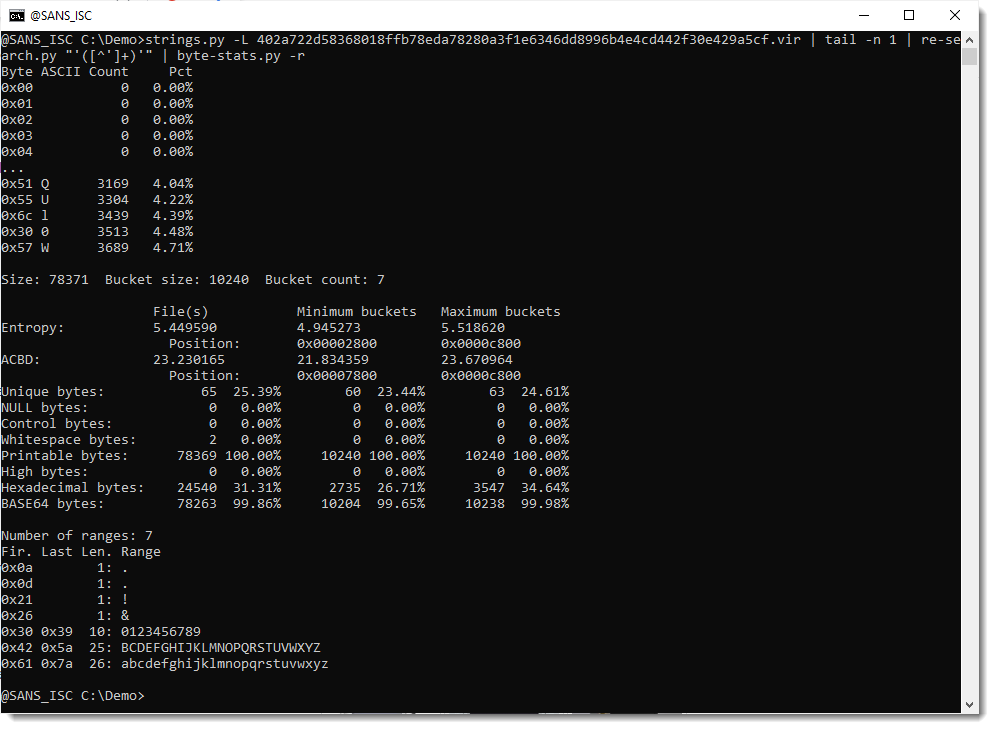Click the 'Number of ranges: 7' line
Viewport: 994px width, 729px height.
pyautogui.click(x=77, y=535)
